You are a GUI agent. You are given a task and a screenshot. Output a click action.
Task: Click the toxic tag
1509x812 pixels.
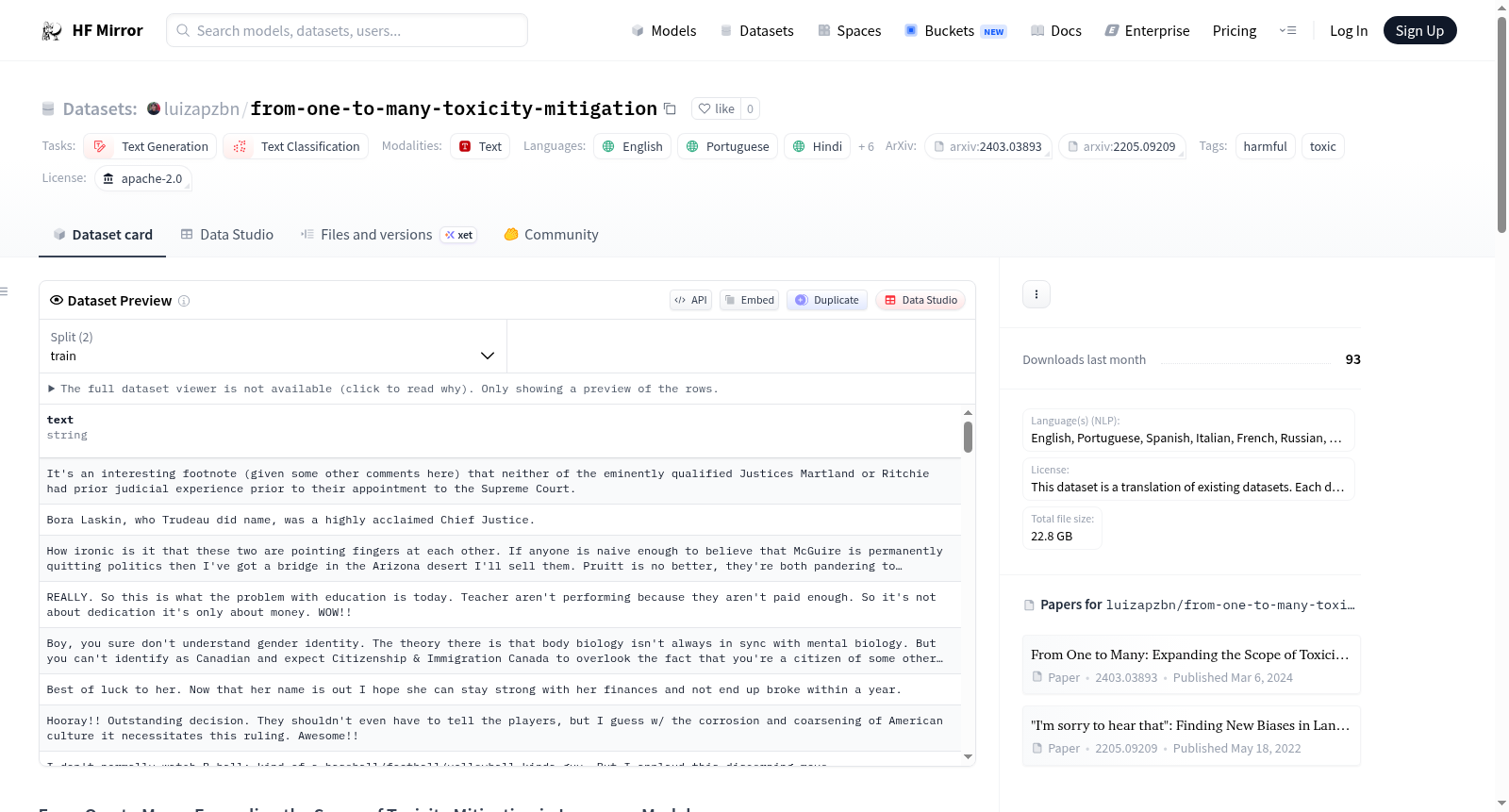[1322, 146]
